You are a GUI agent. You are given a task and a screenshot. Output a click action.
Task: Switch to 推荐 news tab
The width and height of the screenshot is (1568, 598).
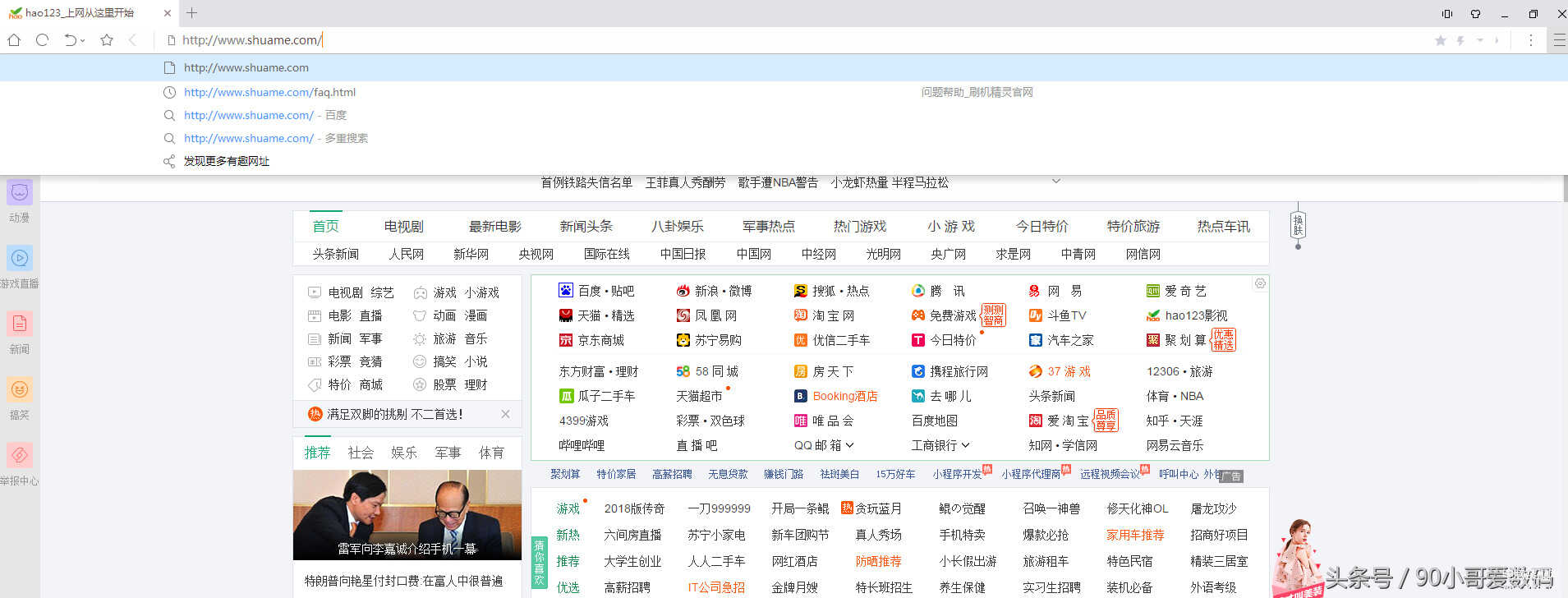317,453
